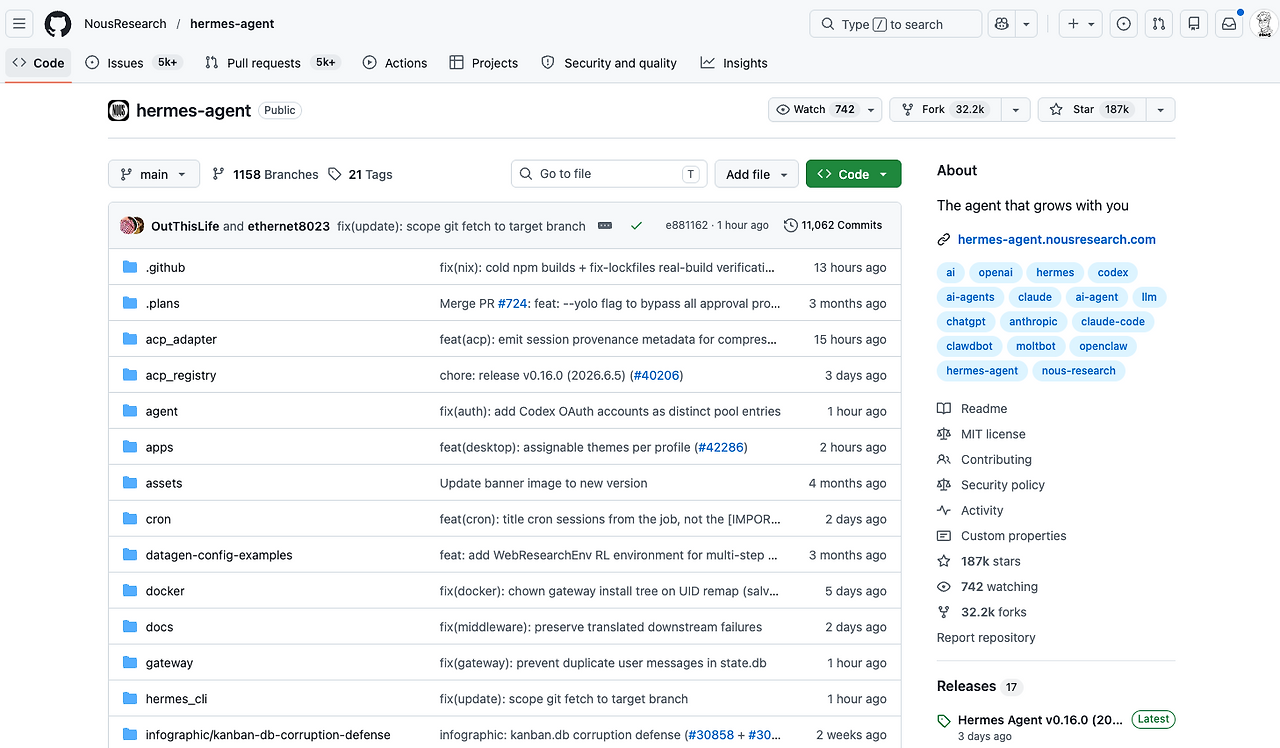Switch to the Security and quality tab
The height and width of the screenshot is (748, 1280).
[x=609, y=63]
